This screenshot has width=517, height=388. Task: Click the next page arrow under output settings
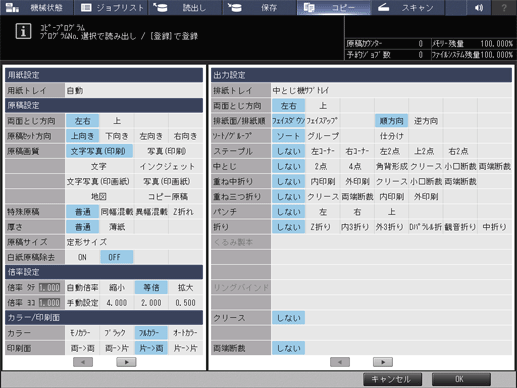point(383,362)
